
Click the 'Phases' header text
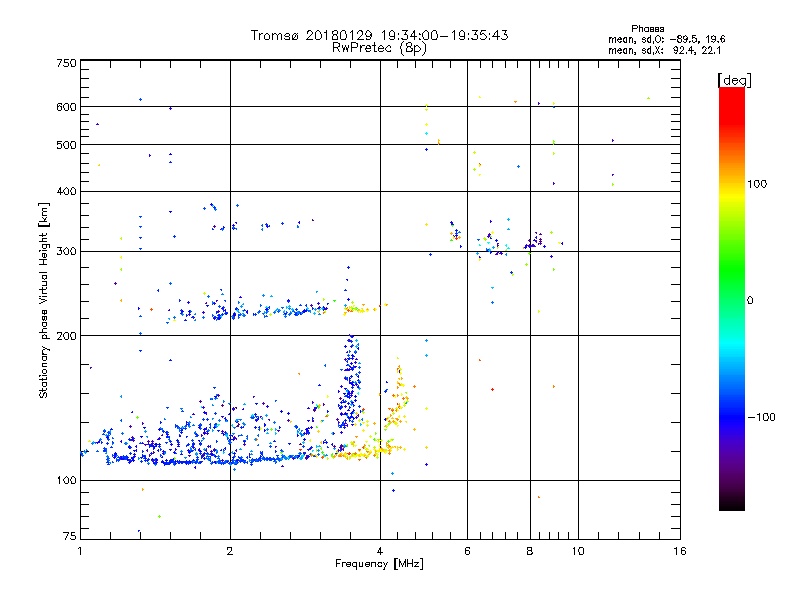point(647,29)
